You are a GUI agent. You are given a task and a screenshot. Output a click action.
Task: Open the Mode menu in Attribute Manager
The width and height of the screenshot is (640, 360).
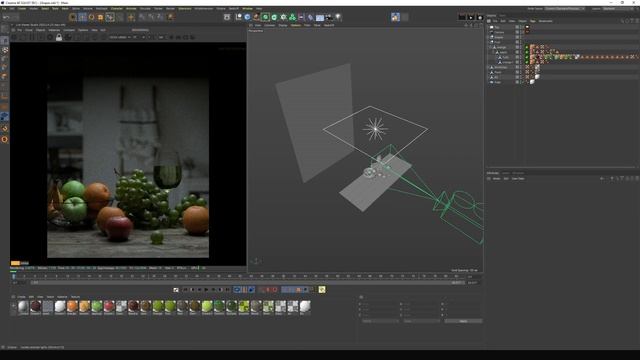pyautogui.click(x=497, y=179)
